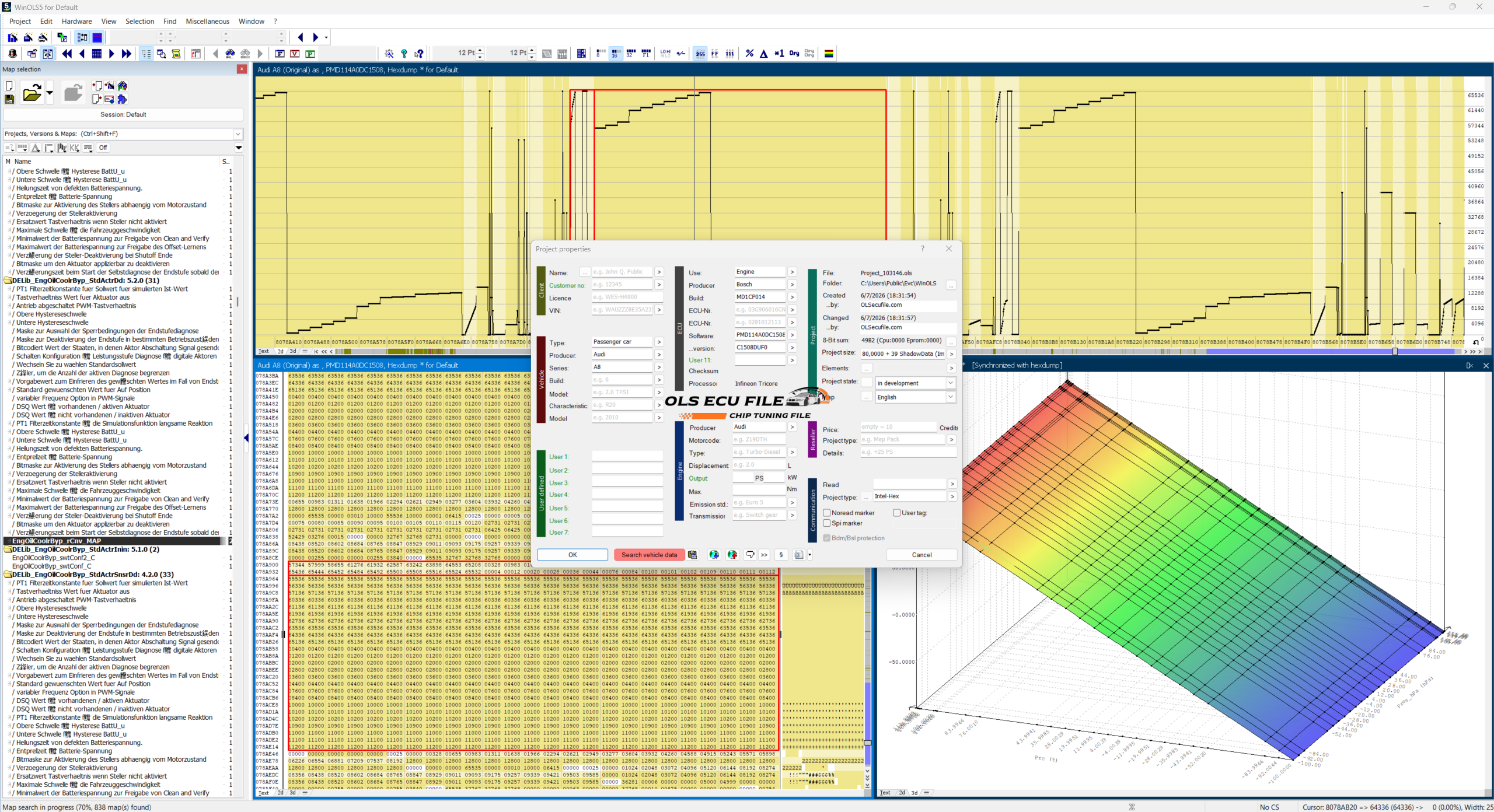Screen dimensions: 1494x812
Task: Toggle the blue square view button
Action: click(97, 37)
